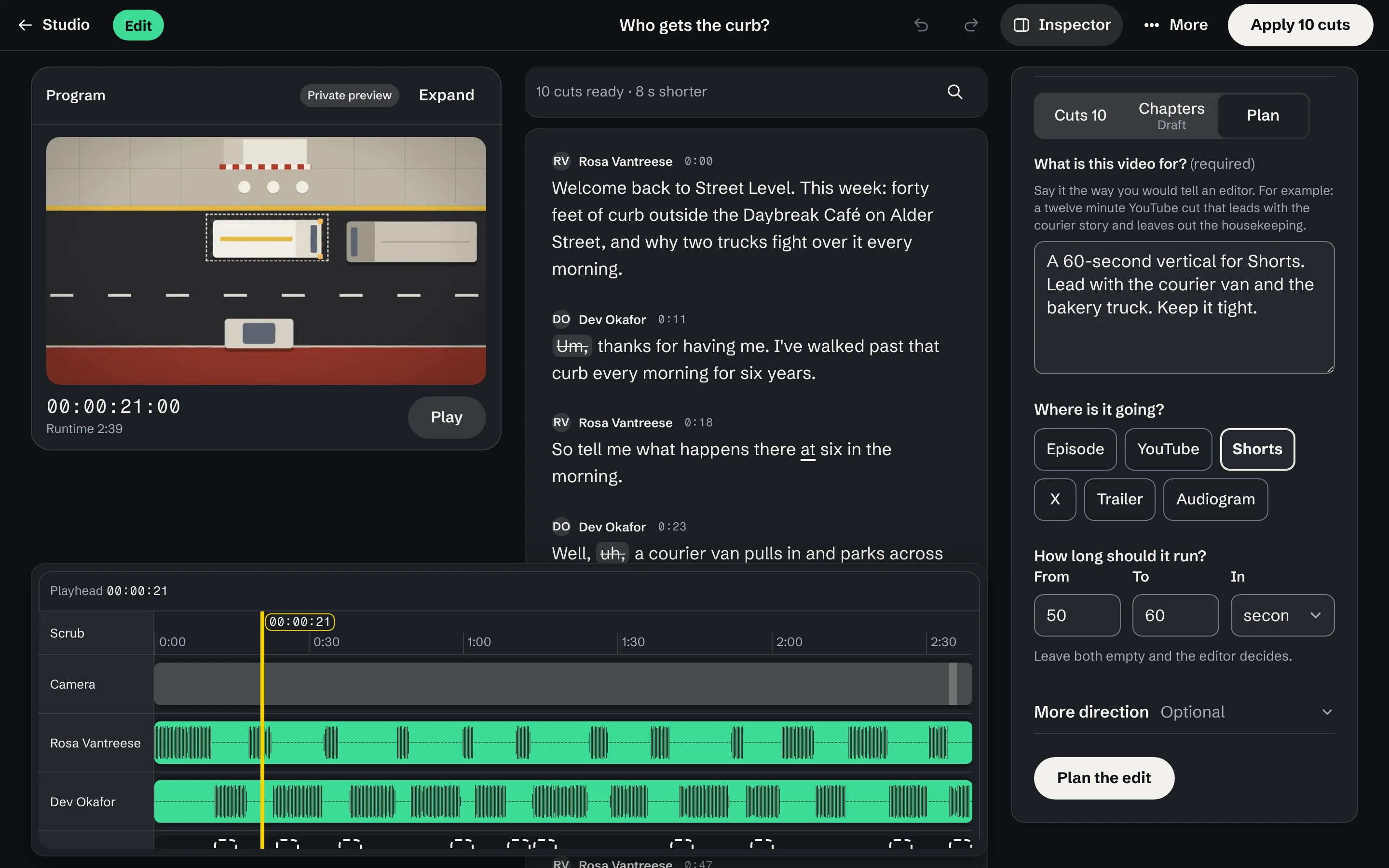
Task: Click Apply 10 cuts button
Action: 1300,25
